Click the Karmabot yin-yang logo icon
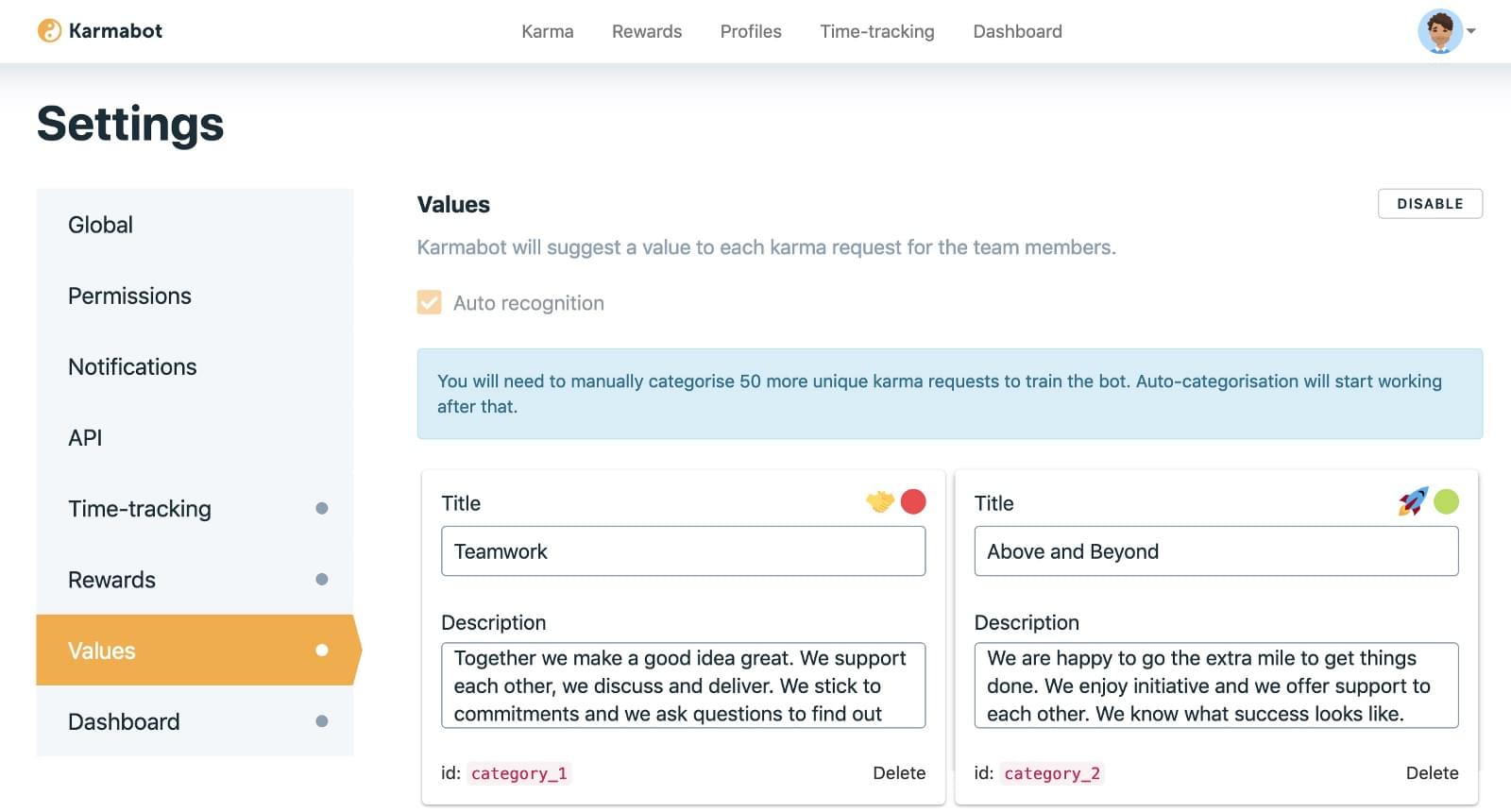 [x=49, y=31]
